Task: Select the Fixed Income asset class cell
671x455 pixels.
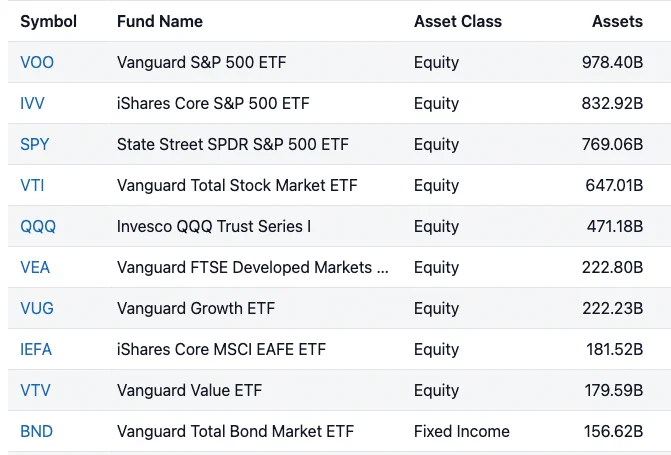Action: pyautogui.click(x=461, y=431)
